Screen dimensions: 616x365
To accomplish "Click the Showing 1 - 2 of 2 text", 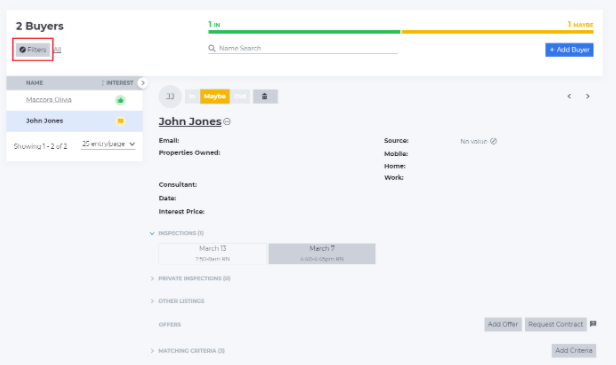I will coord(40,146).
